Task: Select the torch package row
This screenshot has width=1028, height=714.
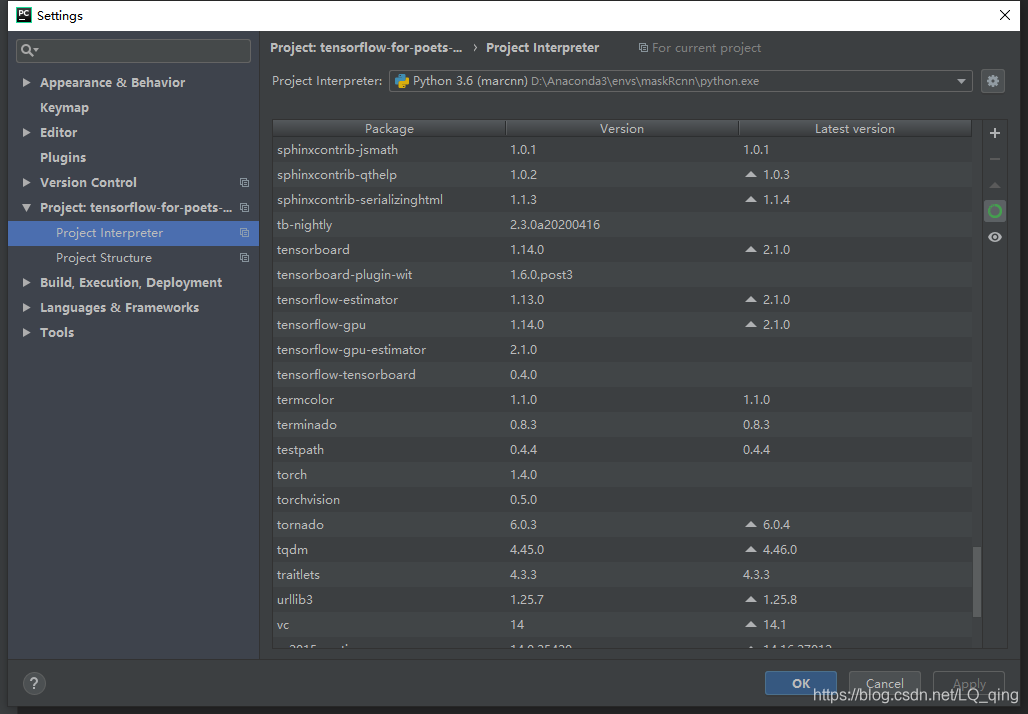Action: coord(622,475)
